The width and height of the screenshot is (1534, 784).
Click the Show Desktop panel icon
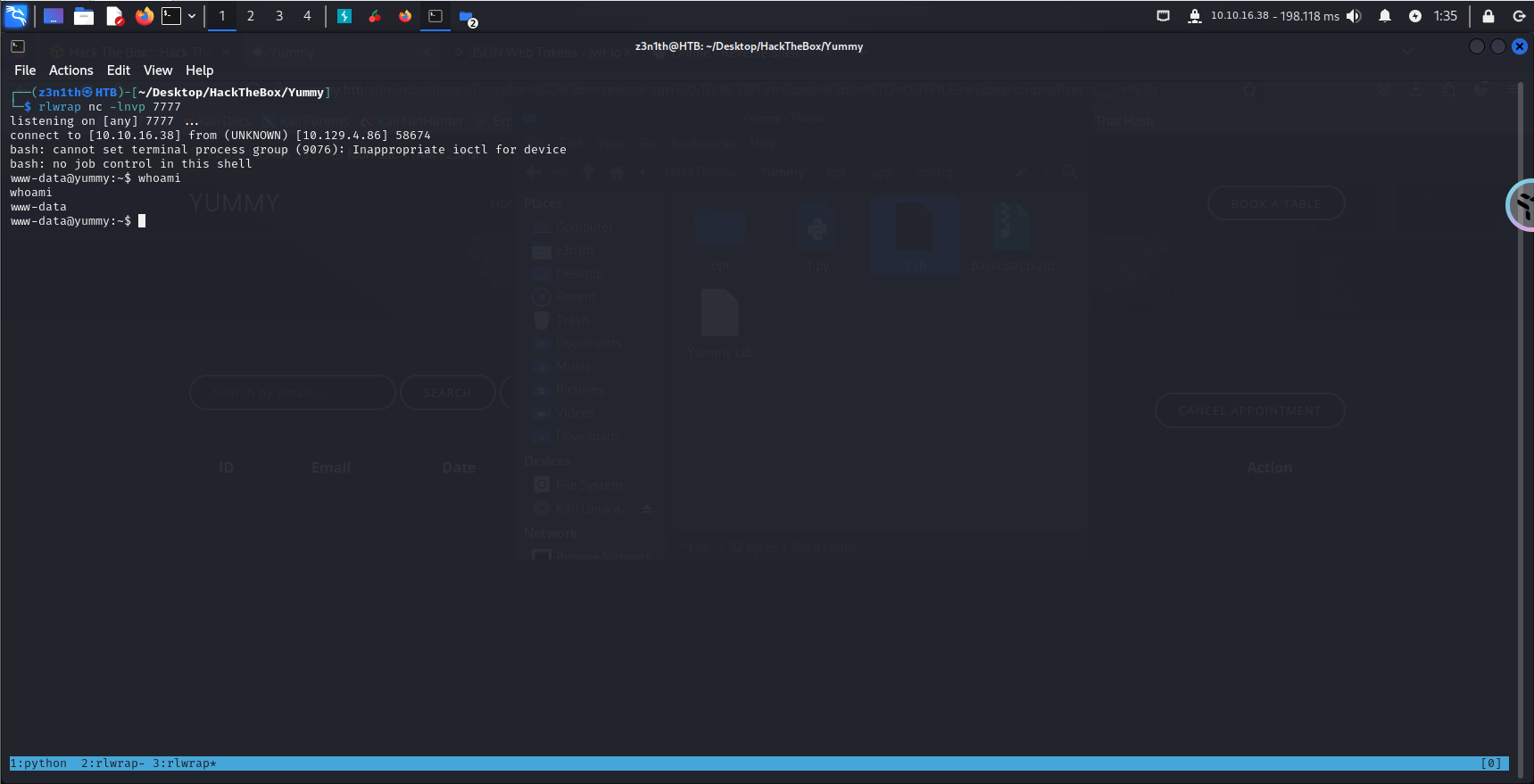point(54,16)
